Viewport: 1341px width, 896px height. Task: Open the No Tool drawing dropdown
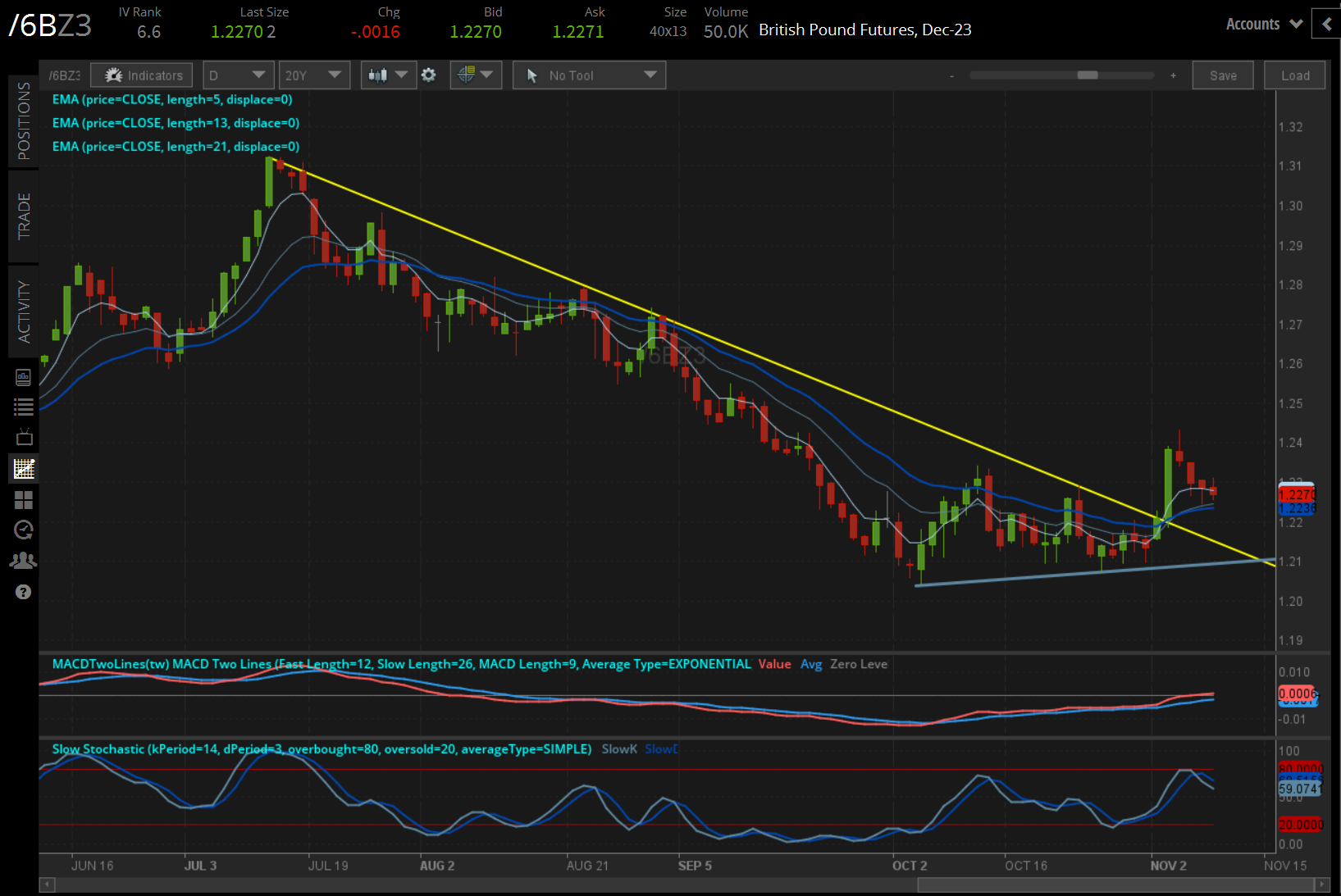(589, 75)
